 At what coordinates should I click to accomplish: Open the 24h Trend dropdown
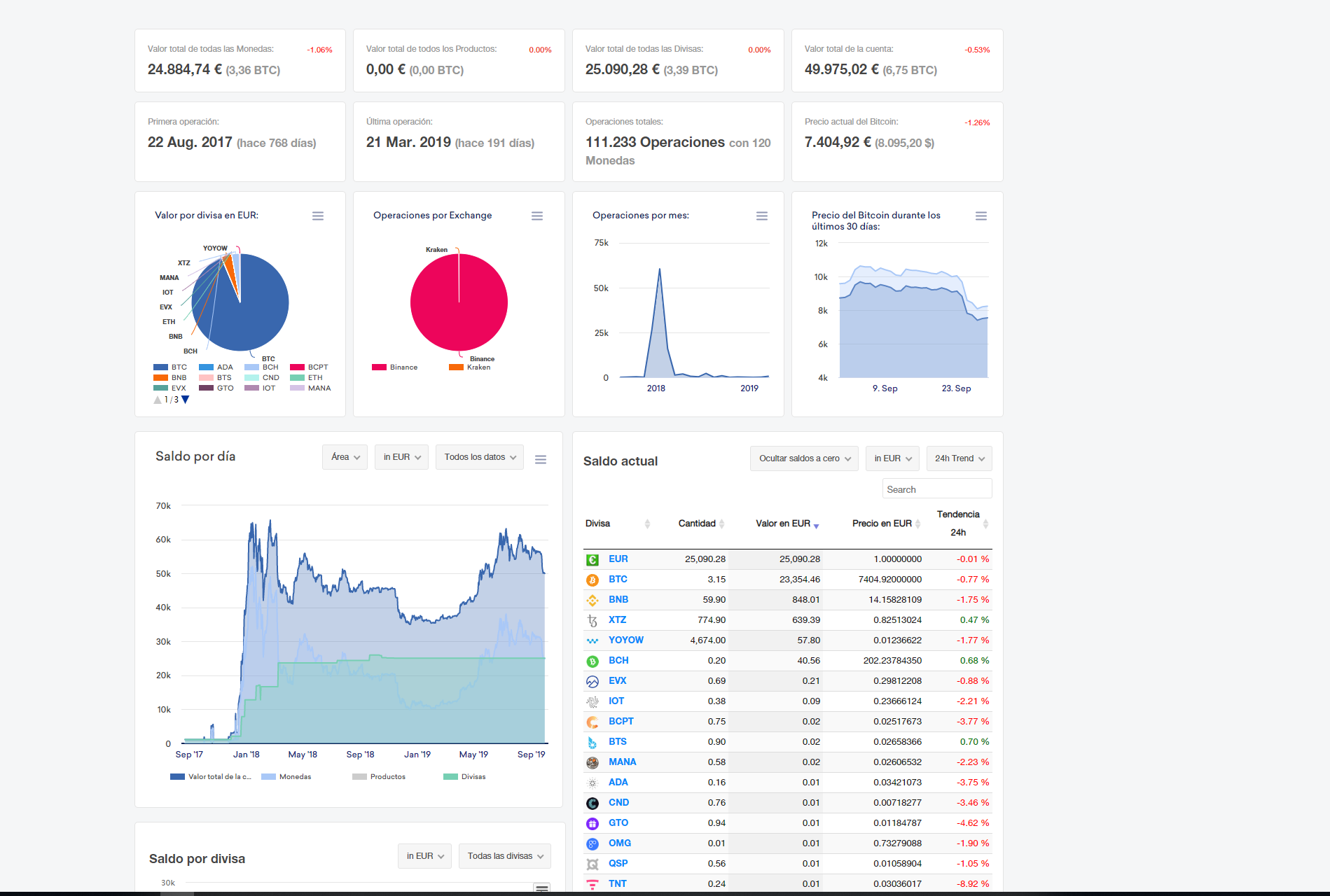[960, 458]
